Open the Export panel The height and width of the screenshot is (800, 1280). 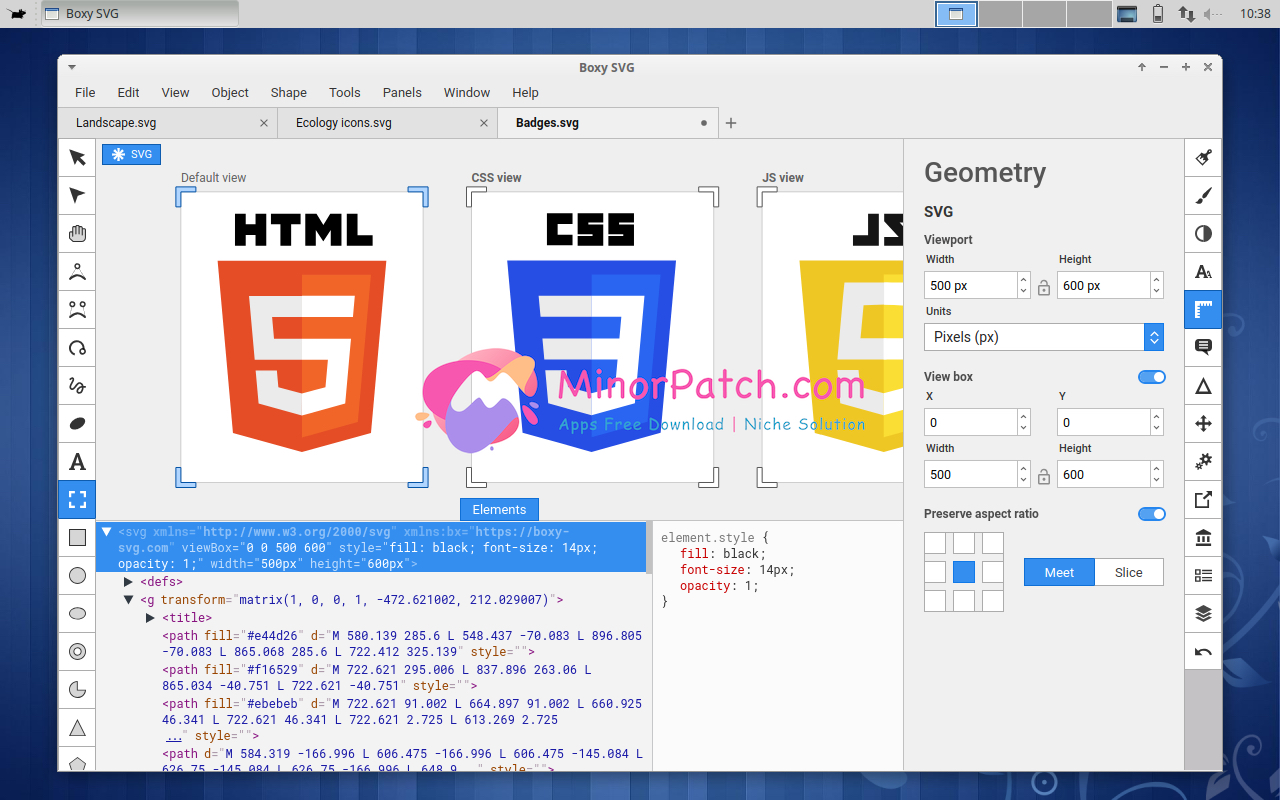[x=1203, y=499]
